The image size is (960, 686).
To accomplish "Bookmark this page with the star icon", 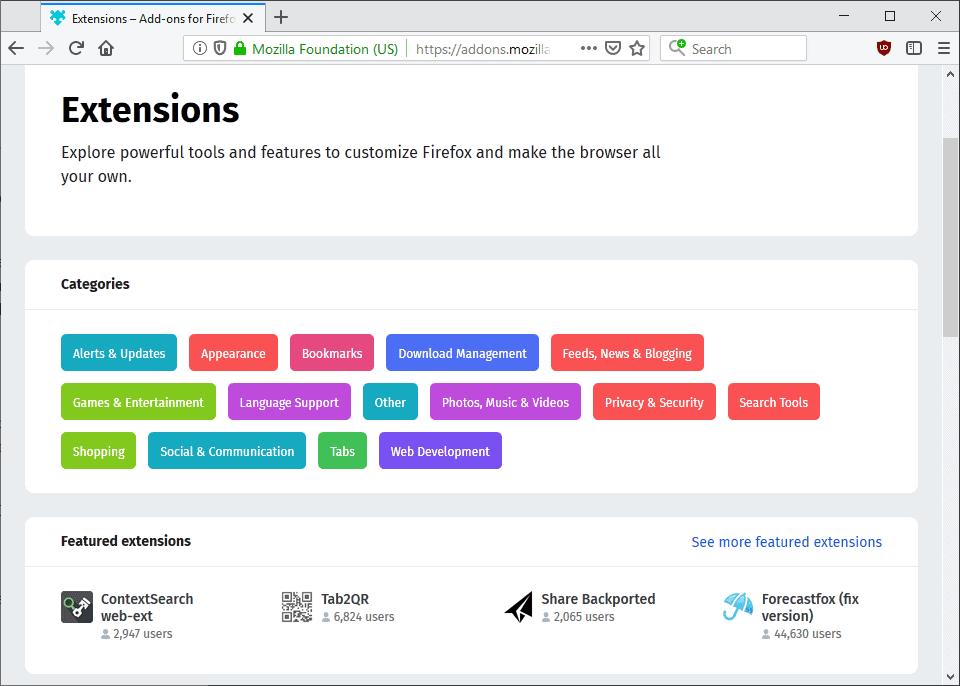I will tap(637, 47).
